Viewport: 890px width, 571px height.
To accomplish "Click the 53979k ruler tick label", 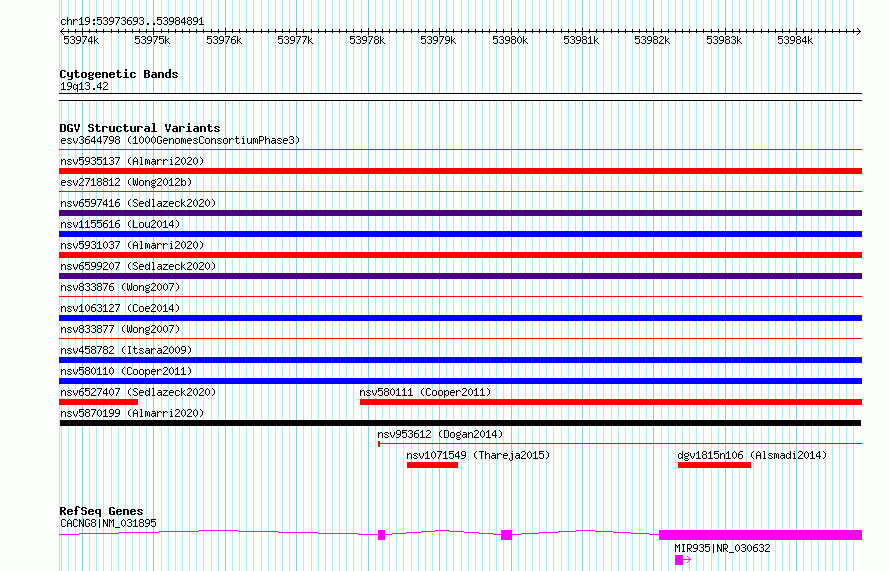I will pyautogui.click(x=438, y=40).
